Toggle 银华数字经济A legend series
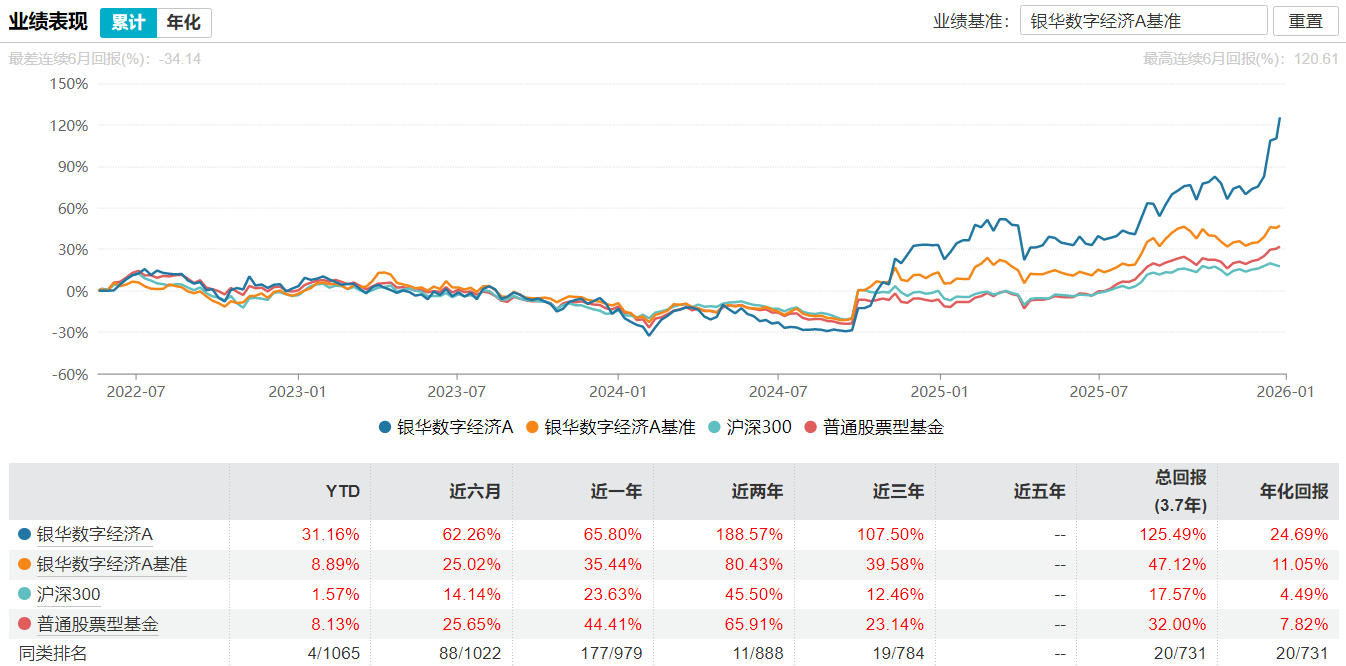 pyautogui.click(x=446, y=427)
